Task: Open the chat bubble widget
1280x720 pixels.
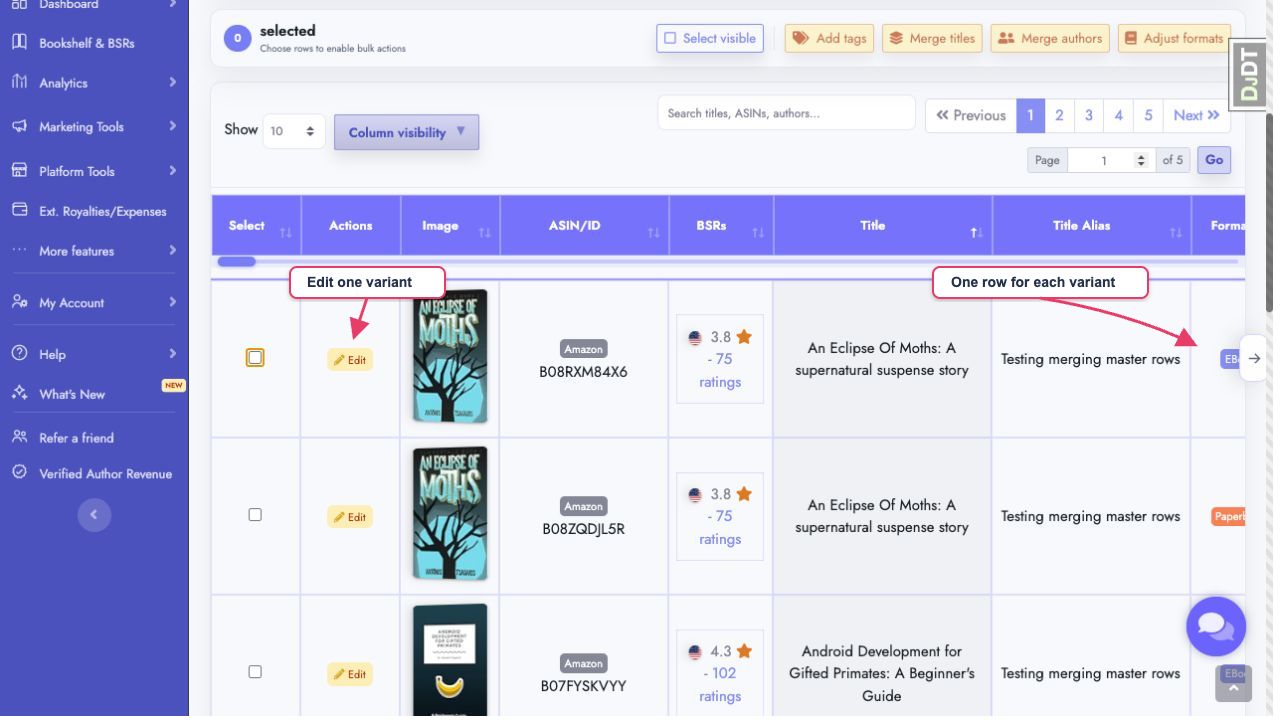Action: pos(1216,627)
